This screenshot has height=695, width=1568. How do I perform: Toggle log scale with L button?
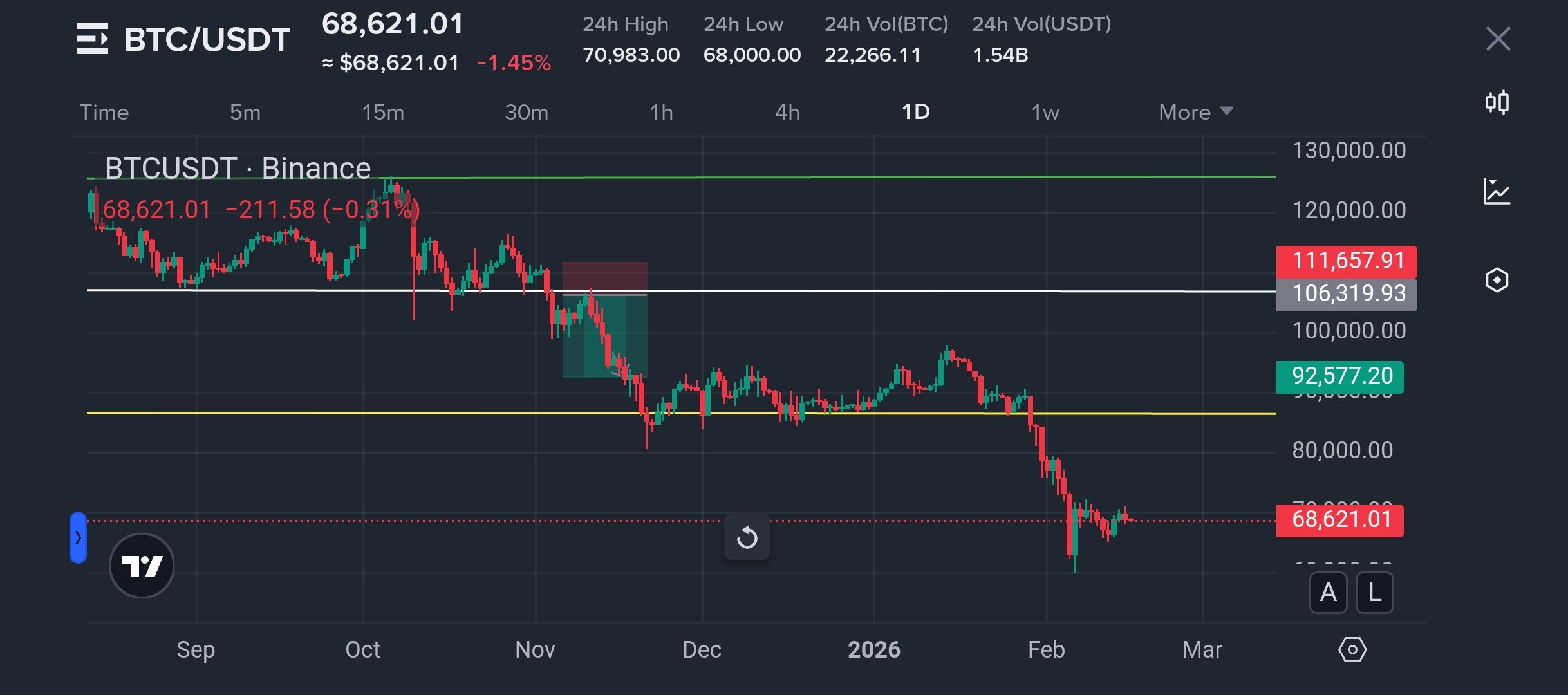tap(1374, 592)
